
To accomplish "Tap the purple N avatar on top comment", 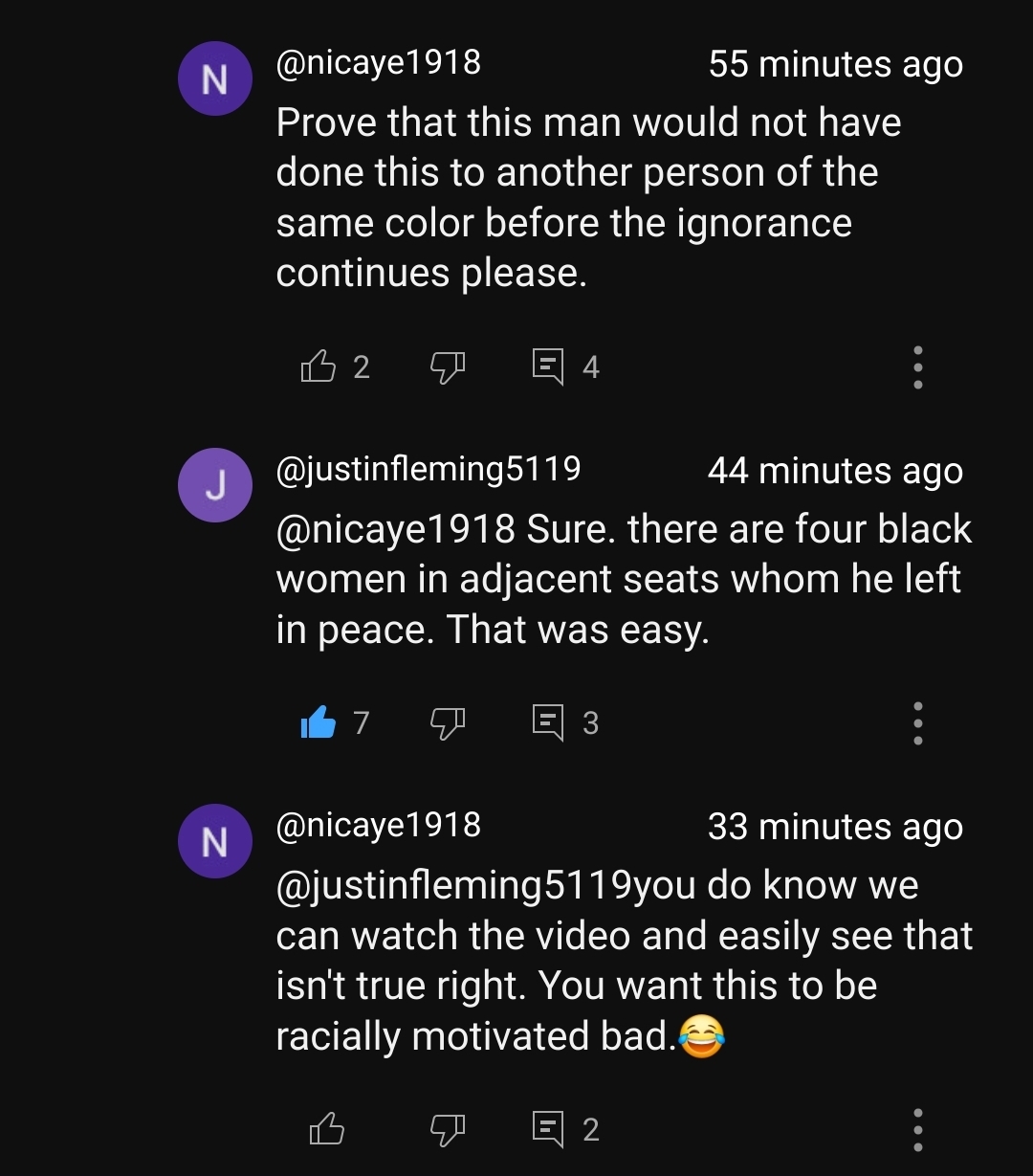I will coord(215,79).
